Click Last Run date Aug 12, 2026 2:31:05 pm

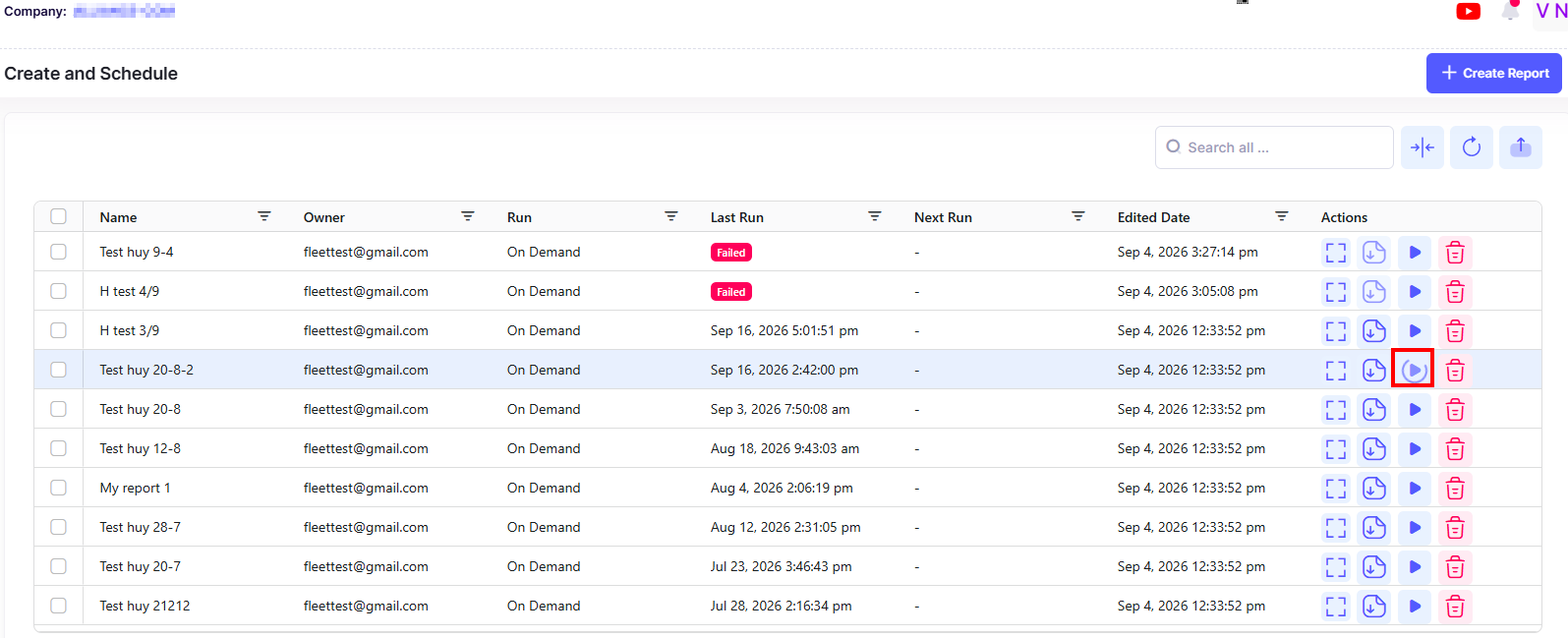pos(785,527)
